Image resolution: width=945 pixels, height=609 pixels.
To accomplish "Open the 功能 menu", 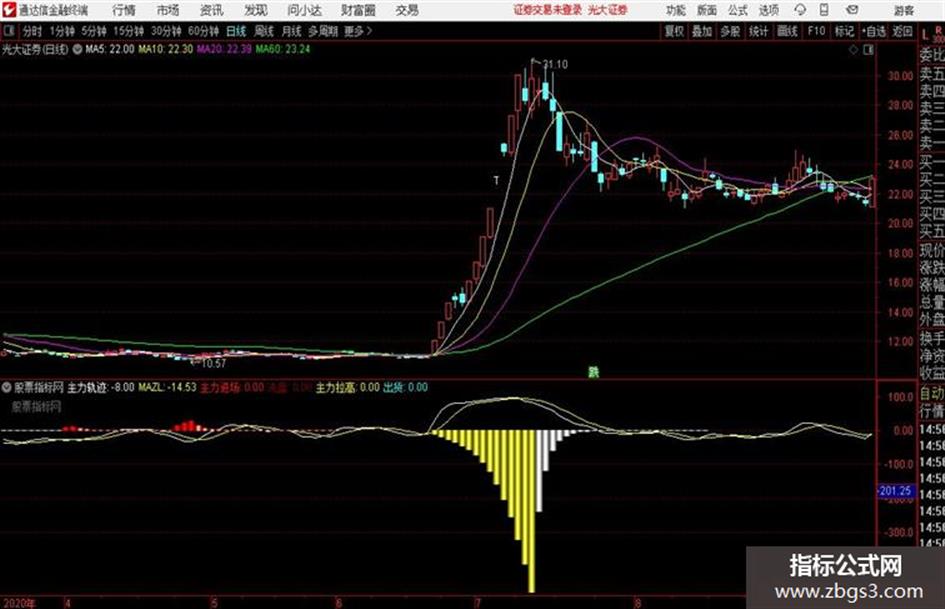I will (676, 10).
